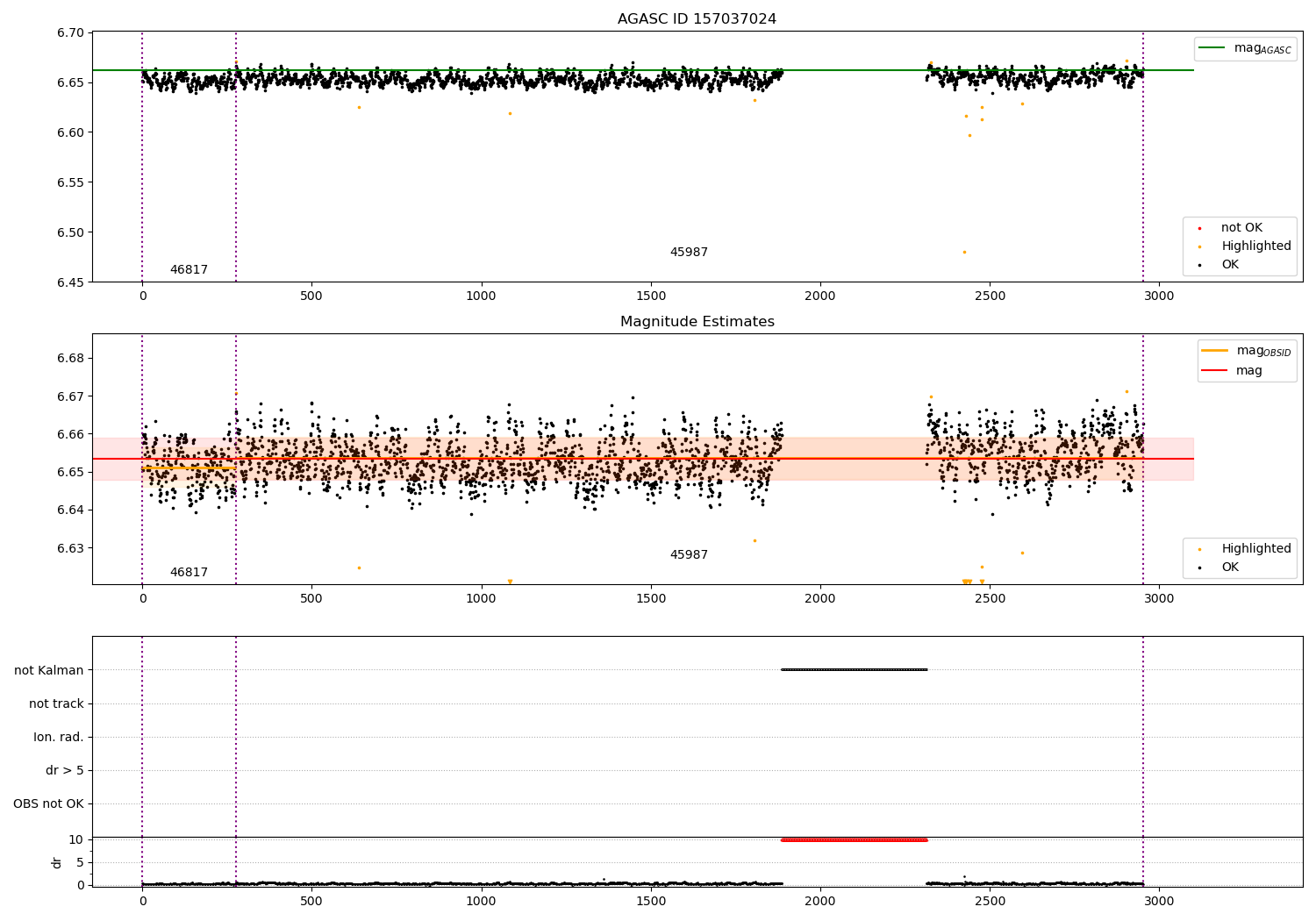Click 'Highlighted' entry in Magnitude Estimates legend
This screenshot has height=921, width=1316.
point(1255,549)
